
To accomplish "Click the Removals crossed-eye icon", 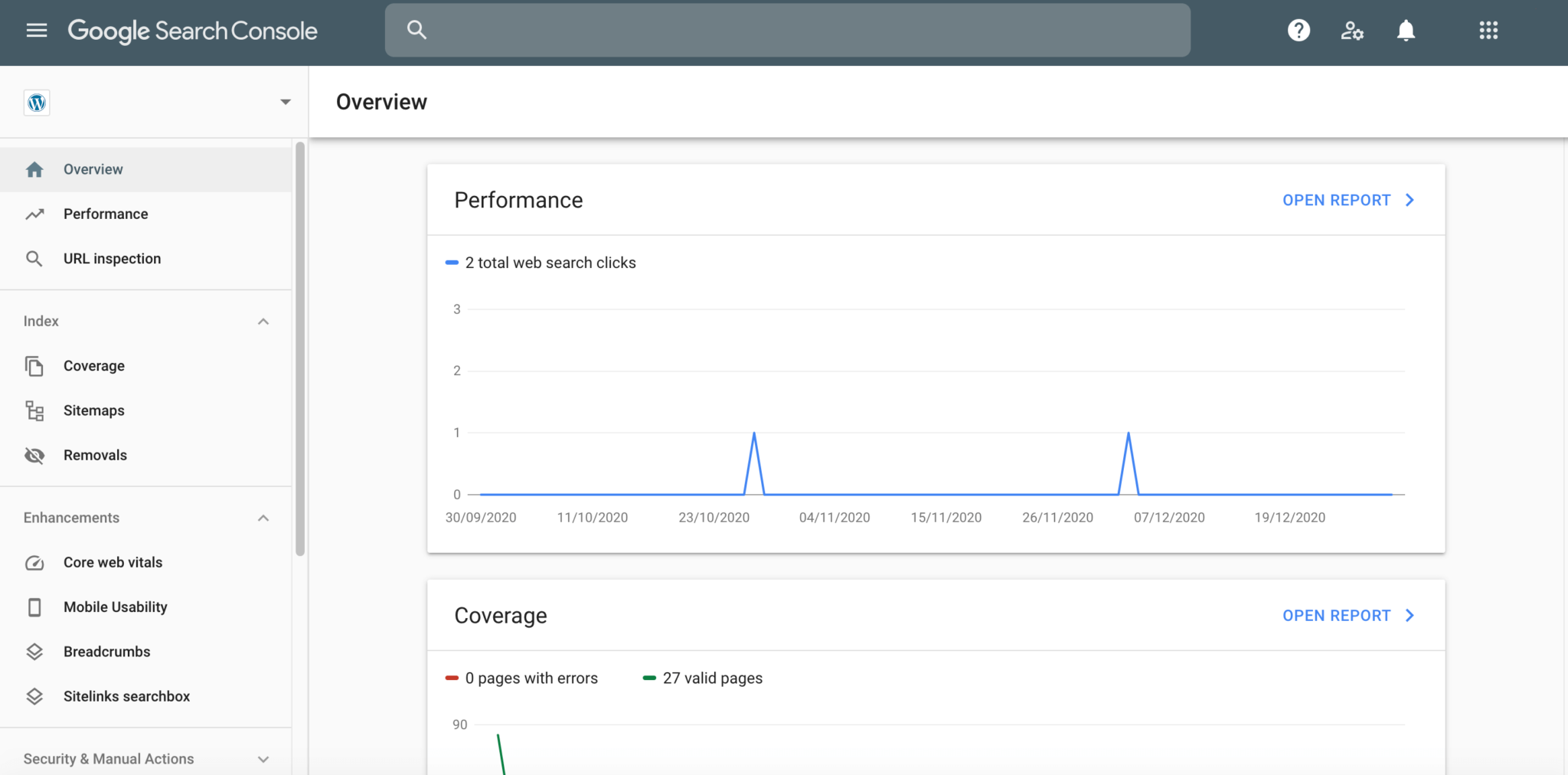I will (34, 456).
